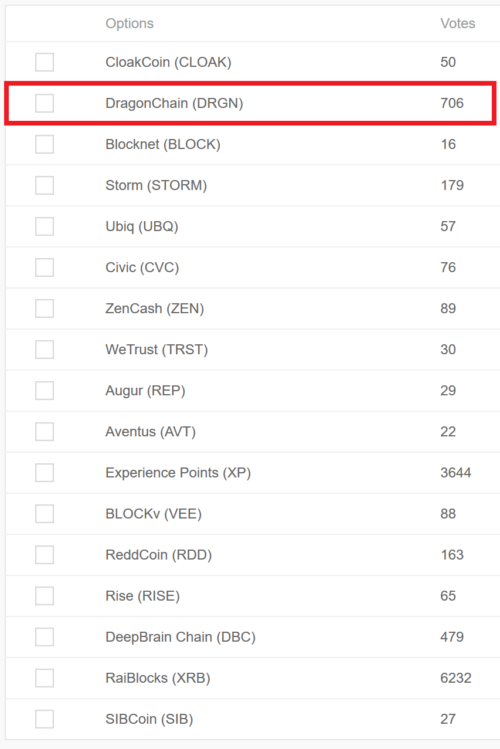Check the CloakCoin (CLOAK) checkbox
The image size is (500, 749).
click(x=44, y=62)
